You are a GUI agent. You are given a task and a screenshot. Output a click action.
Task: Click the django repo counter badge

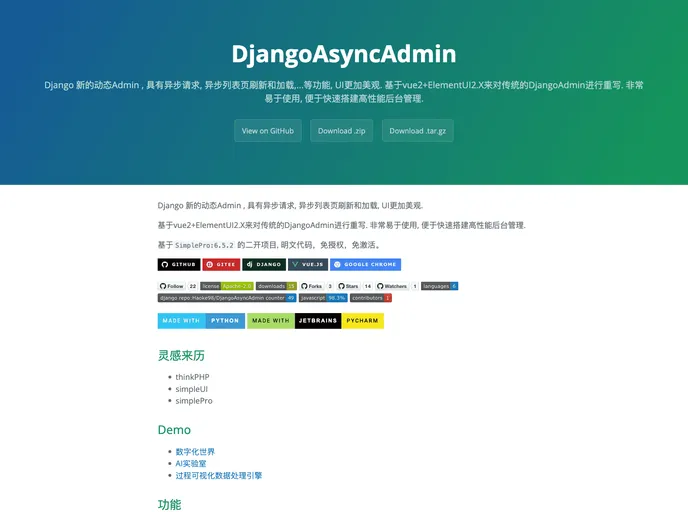227,298
